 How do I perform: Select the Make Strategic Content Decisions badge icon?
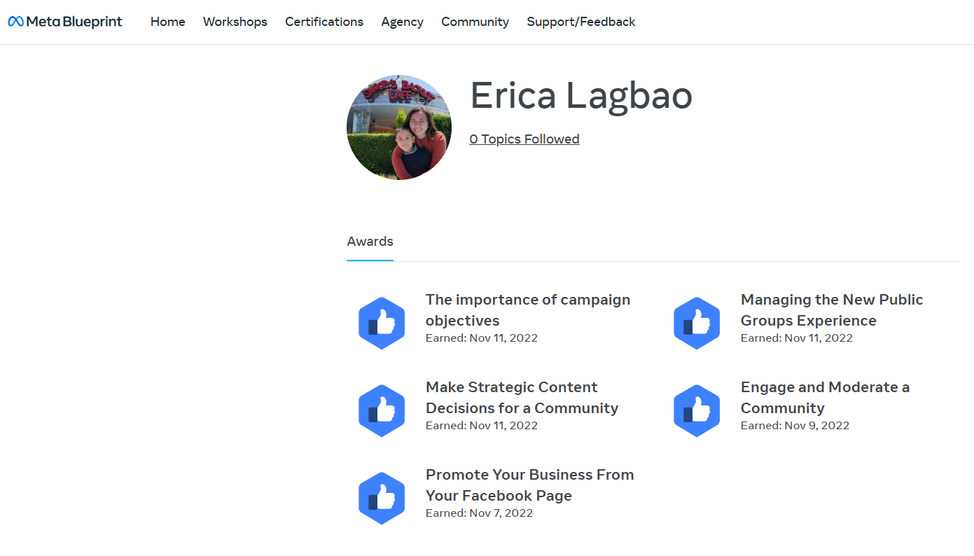pyautogui.click(x=381, y=410)
